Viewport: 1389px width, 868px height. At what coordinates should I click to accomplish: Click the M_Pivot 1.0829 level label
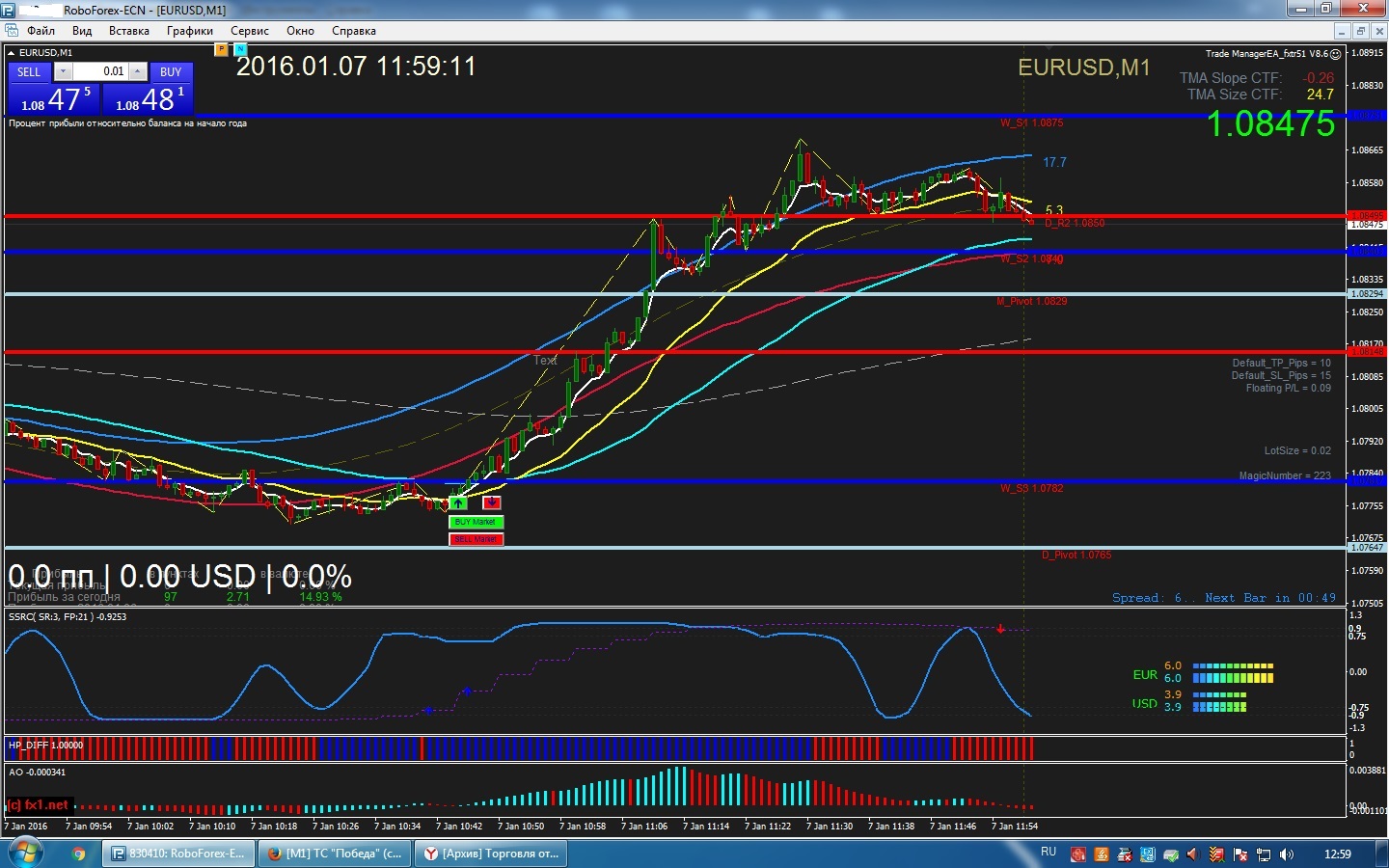[1031, 302]
